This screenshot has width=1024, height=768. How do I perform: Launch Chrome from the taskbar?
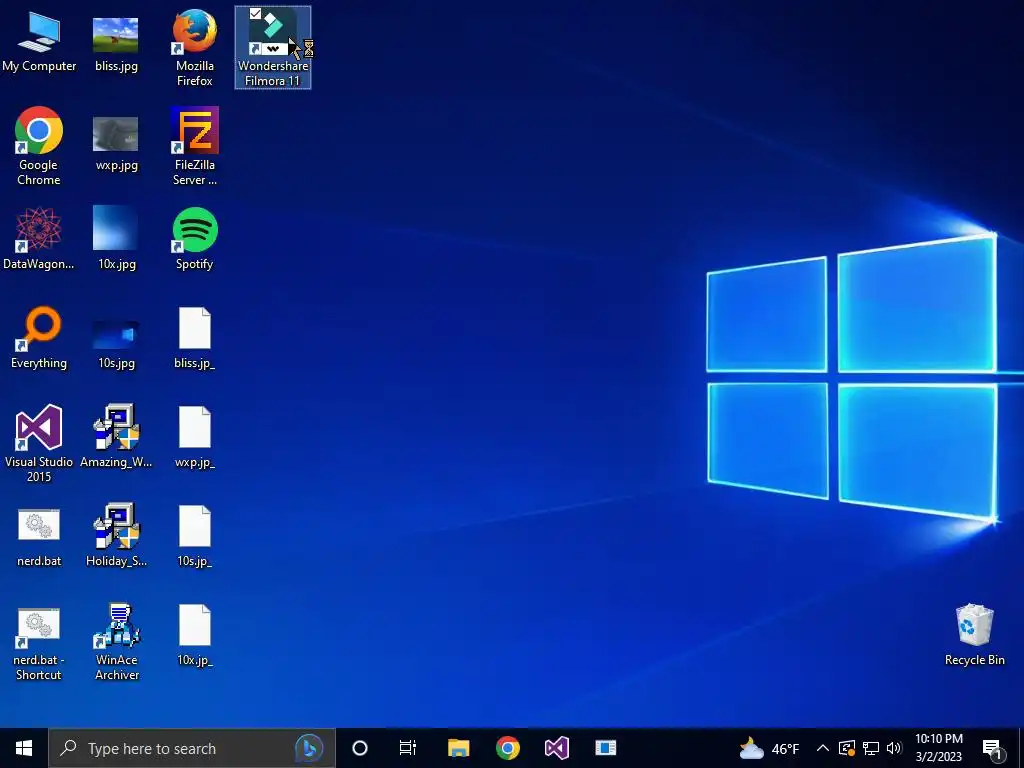click(507, 748)
